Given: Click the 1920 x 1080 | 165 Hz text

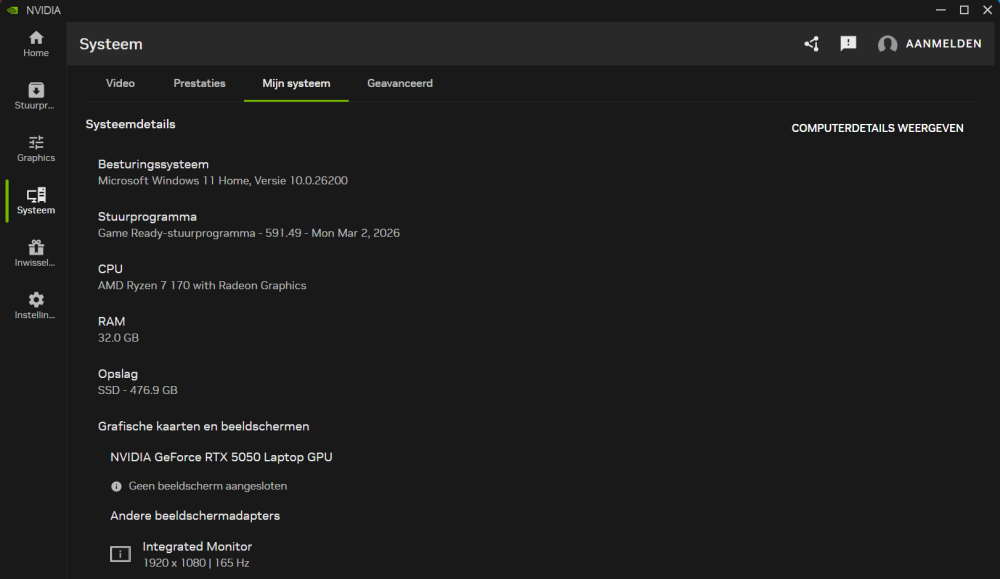Looking at the screenshot, I should point(196,563).
